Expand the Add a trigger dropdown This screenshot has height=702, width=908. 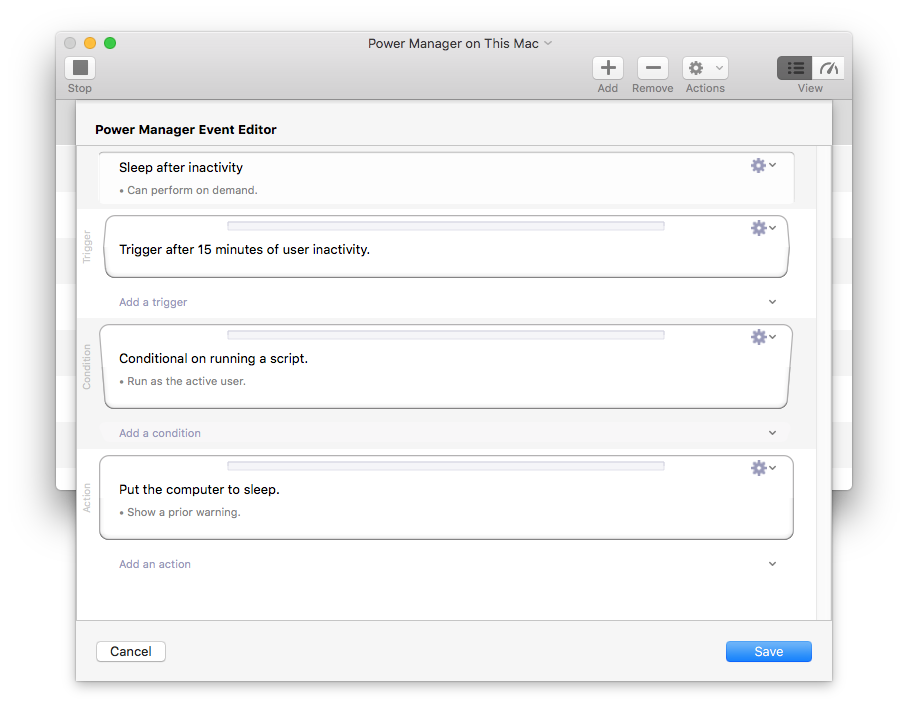point(772,302)
